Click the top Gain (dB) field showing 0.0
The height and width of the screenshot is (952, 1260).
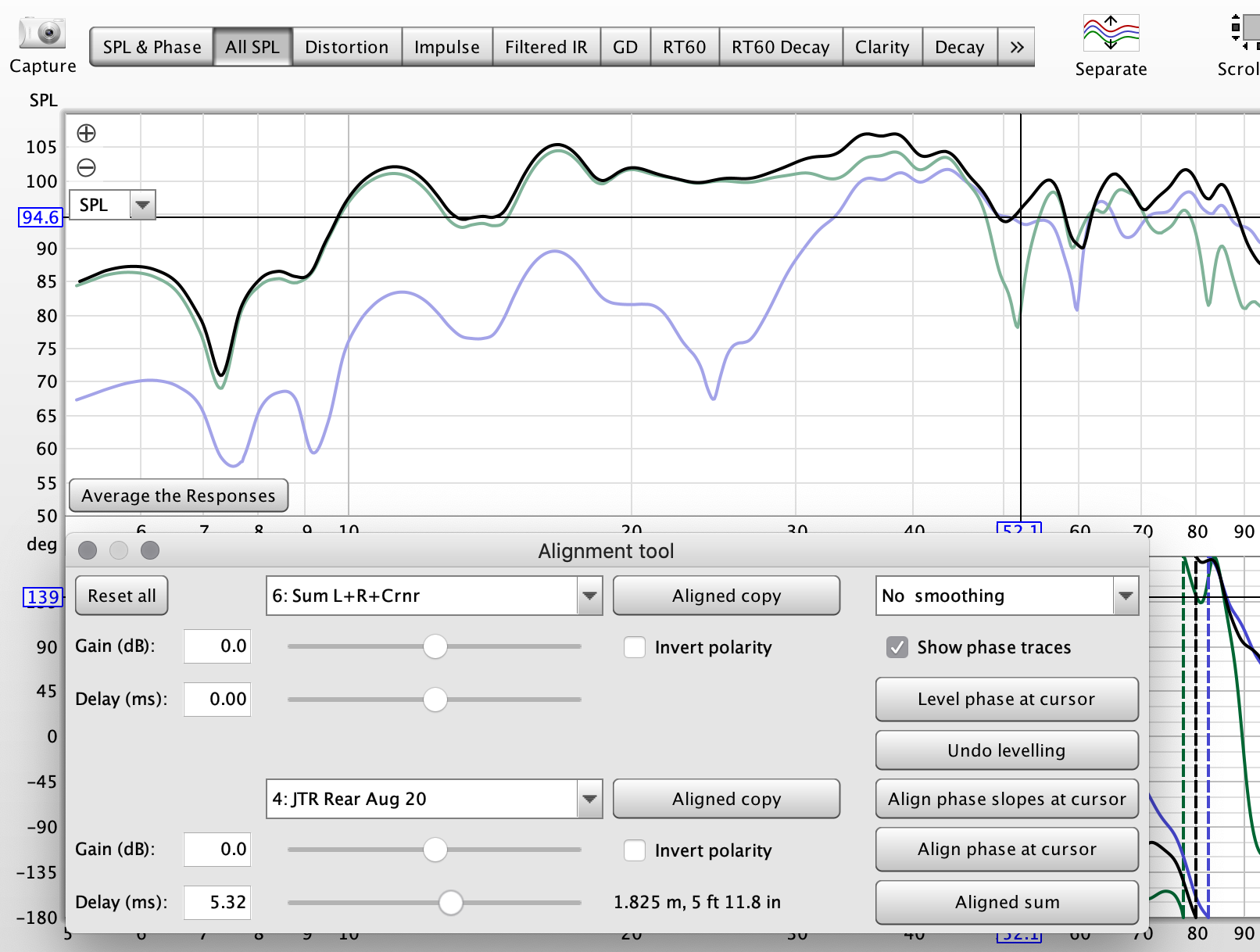pos(217,646)
